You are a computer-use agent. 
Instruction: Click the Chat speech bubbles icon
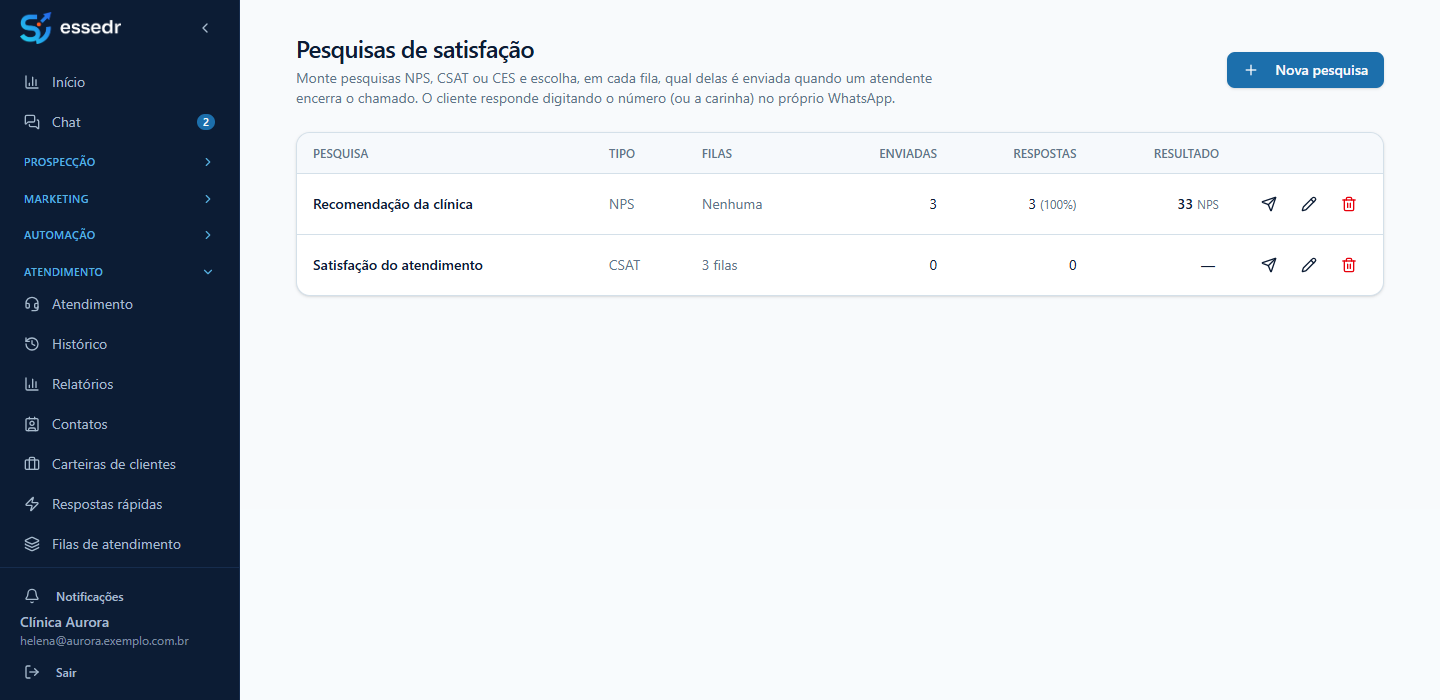(x=32, y=122)
